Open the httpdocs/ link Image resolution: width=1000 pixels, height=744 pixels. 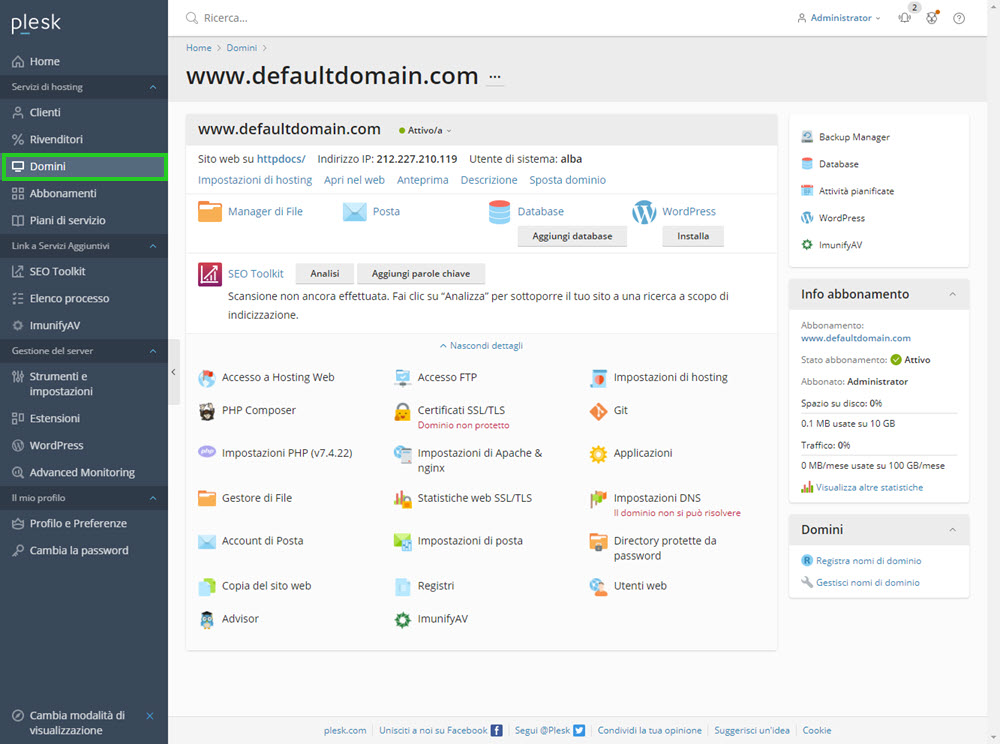click(281, 159)
